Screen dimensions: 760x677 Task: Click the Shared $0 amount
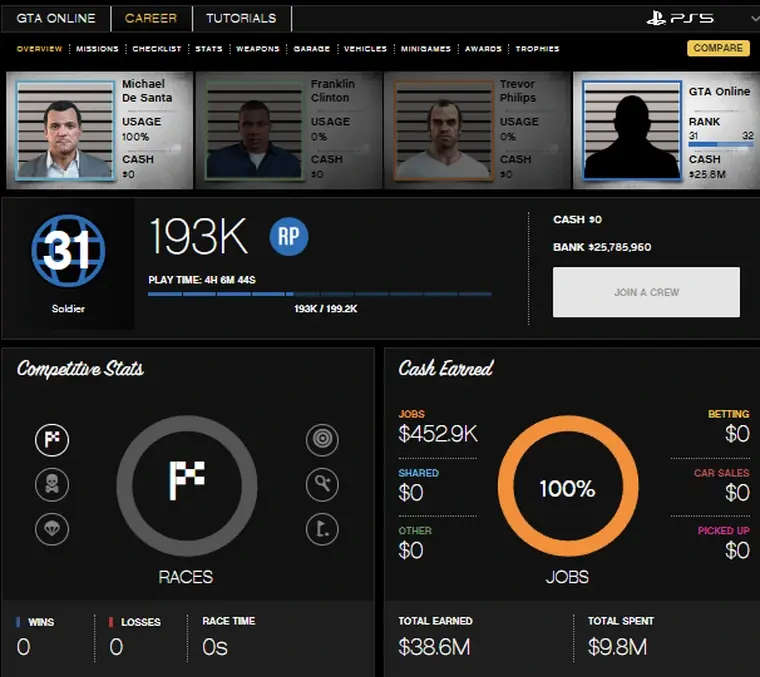[411, 493]
